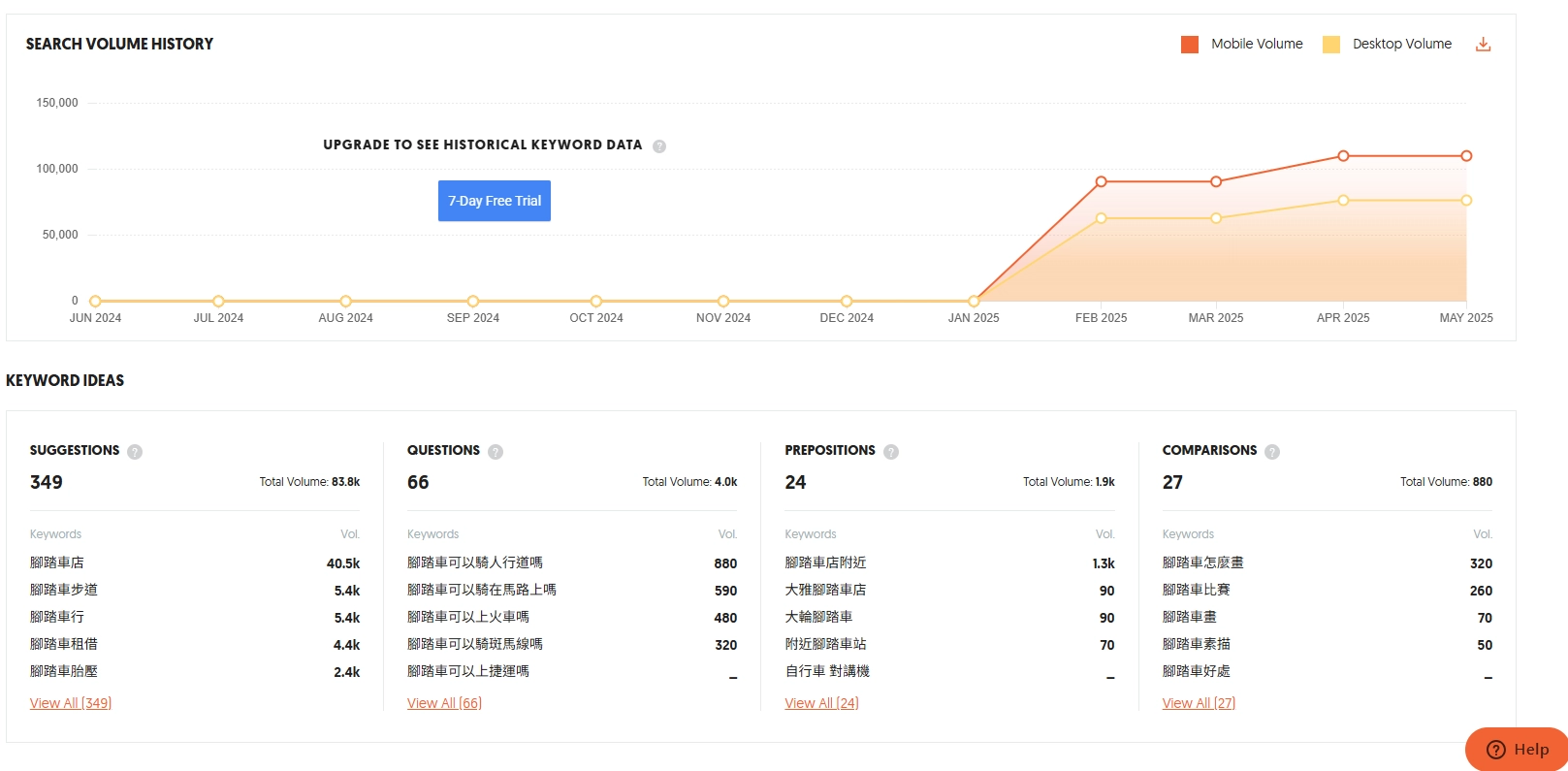Screen dimensions: 1568x771
Task: Select data point for JUN 2024
Action: click(95, 302)
